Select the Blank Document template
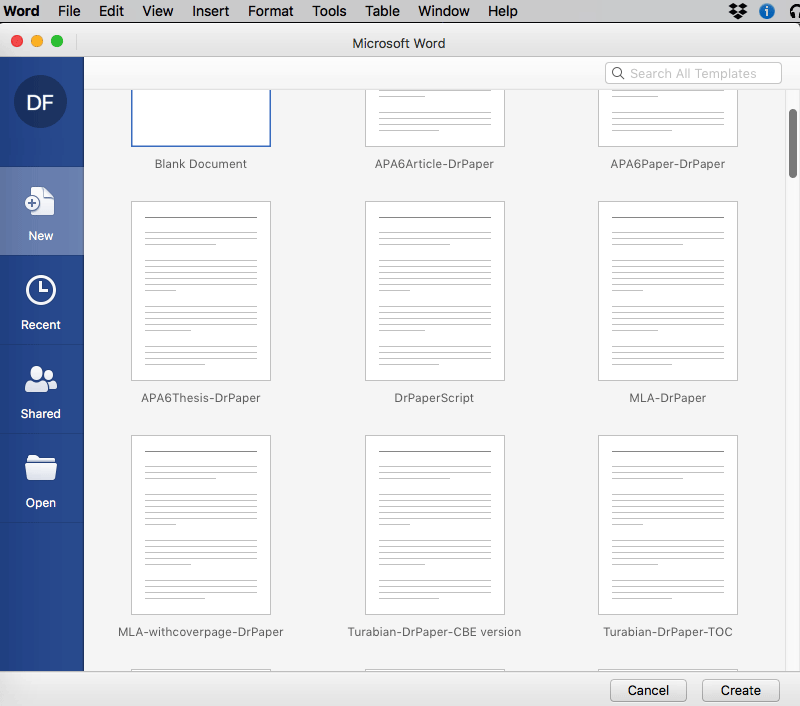This screenshot has height=706, width=800. [x=201, y=118]
